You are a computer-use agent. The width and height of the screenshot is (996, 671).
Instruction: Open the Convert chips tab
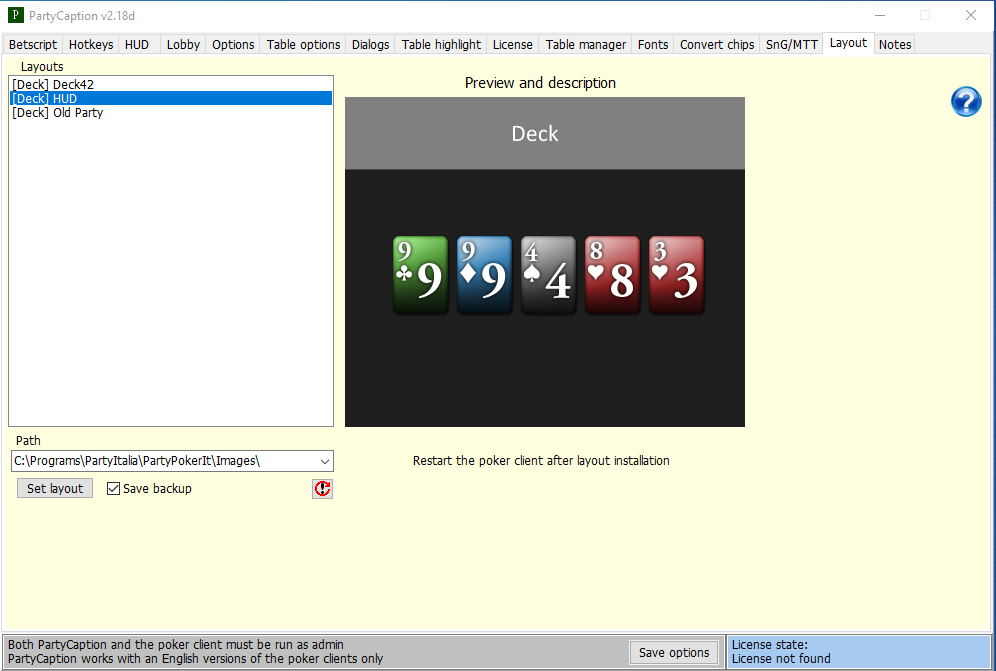tap(717, 44)
